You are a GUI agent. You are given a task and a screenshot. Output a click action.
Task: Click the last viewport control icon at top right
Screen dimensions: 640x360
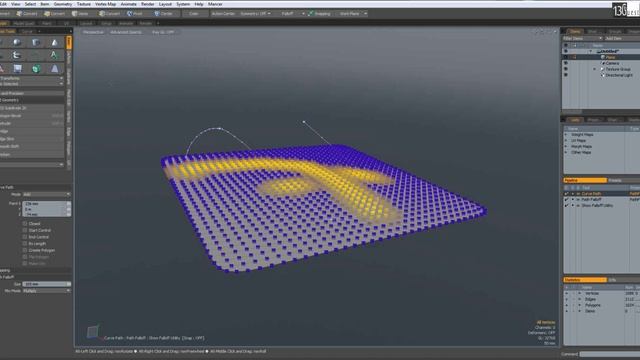554,32
